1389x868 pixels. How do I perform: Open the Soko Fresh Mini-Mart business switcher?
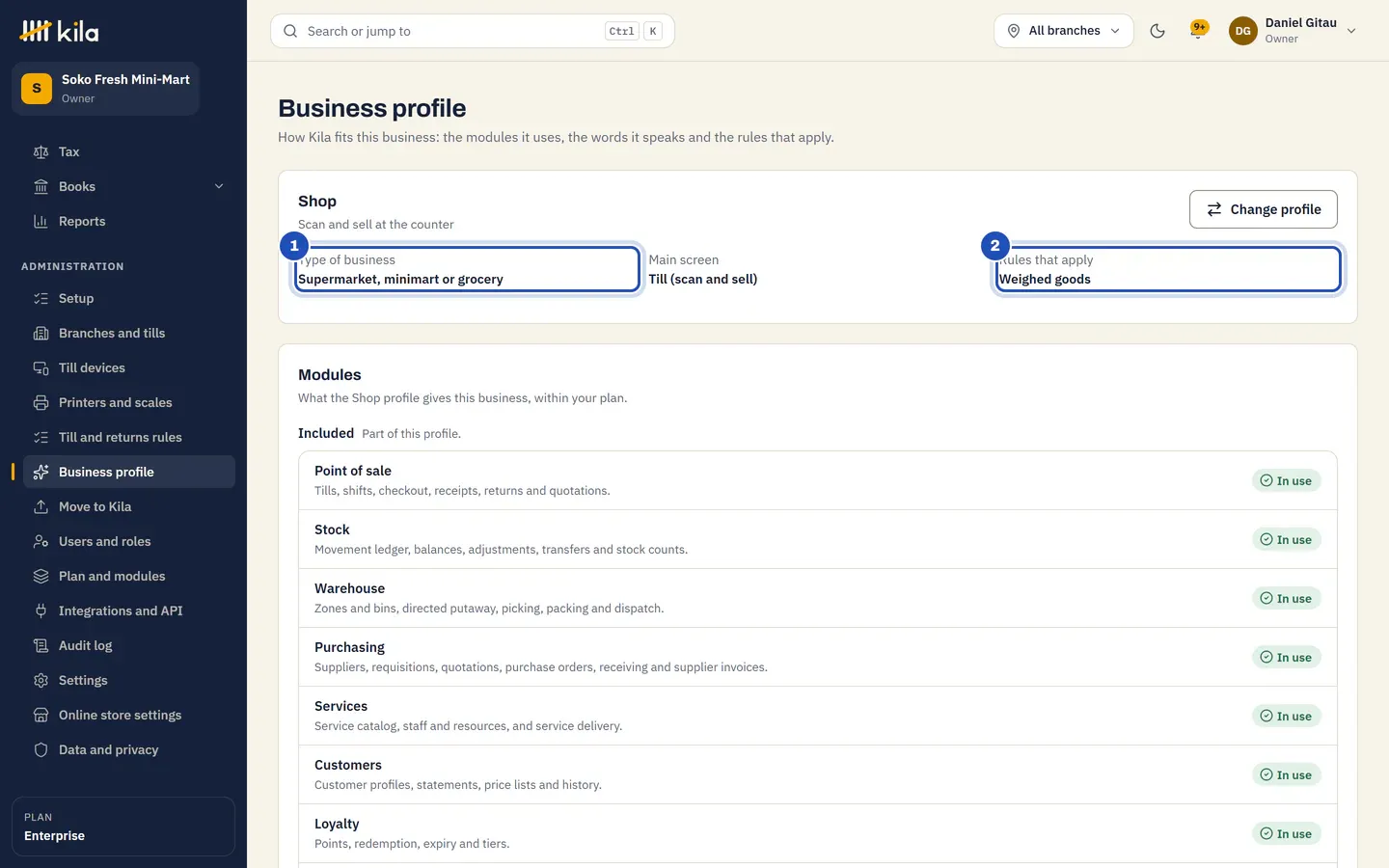[106, 89]
